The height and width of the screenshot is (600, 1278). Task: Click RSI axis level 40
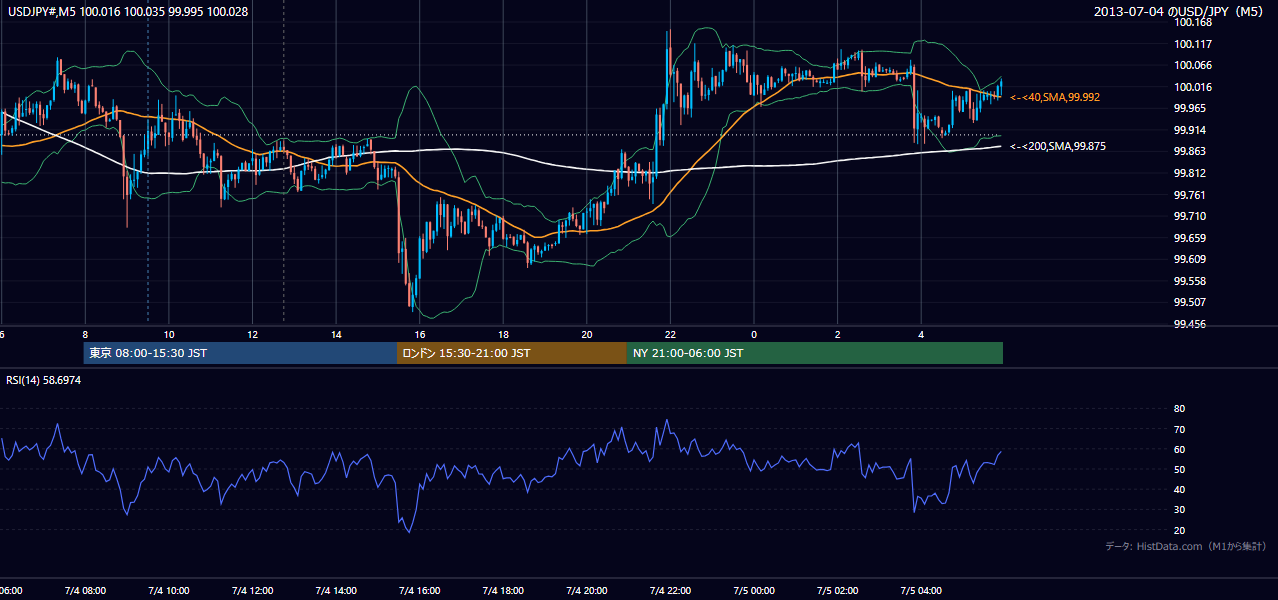pos(1179,489)
